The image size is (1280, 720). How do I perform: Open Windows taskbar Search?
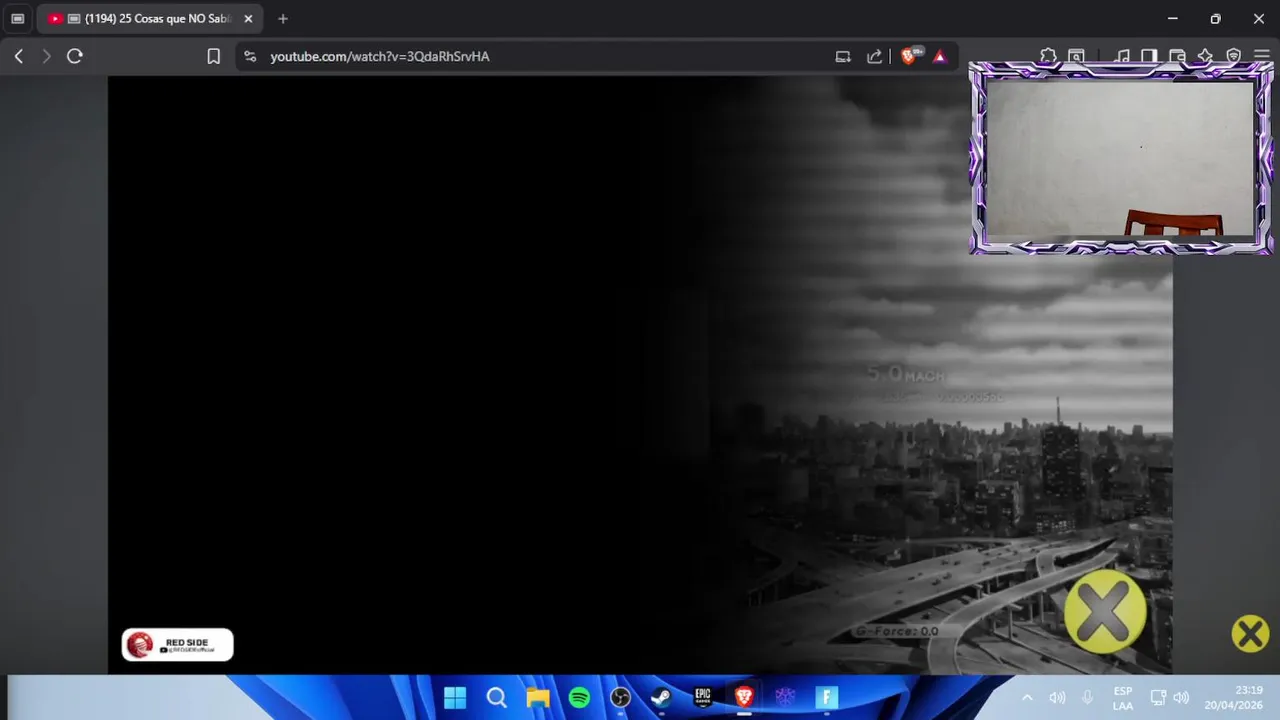click(497, 698)
